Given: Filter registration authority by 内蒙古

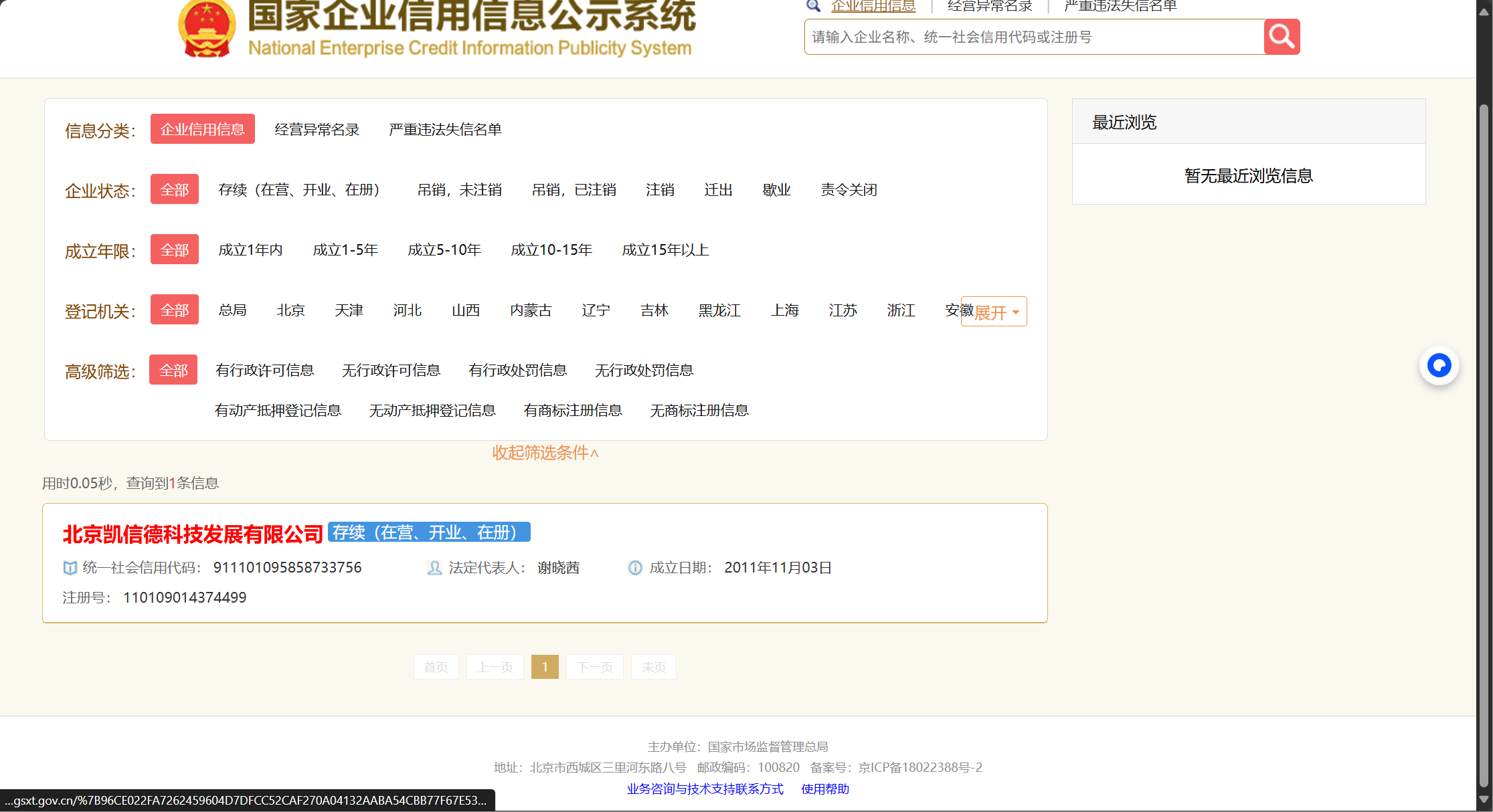Looking at the screenshot, I should click(531, 310).
